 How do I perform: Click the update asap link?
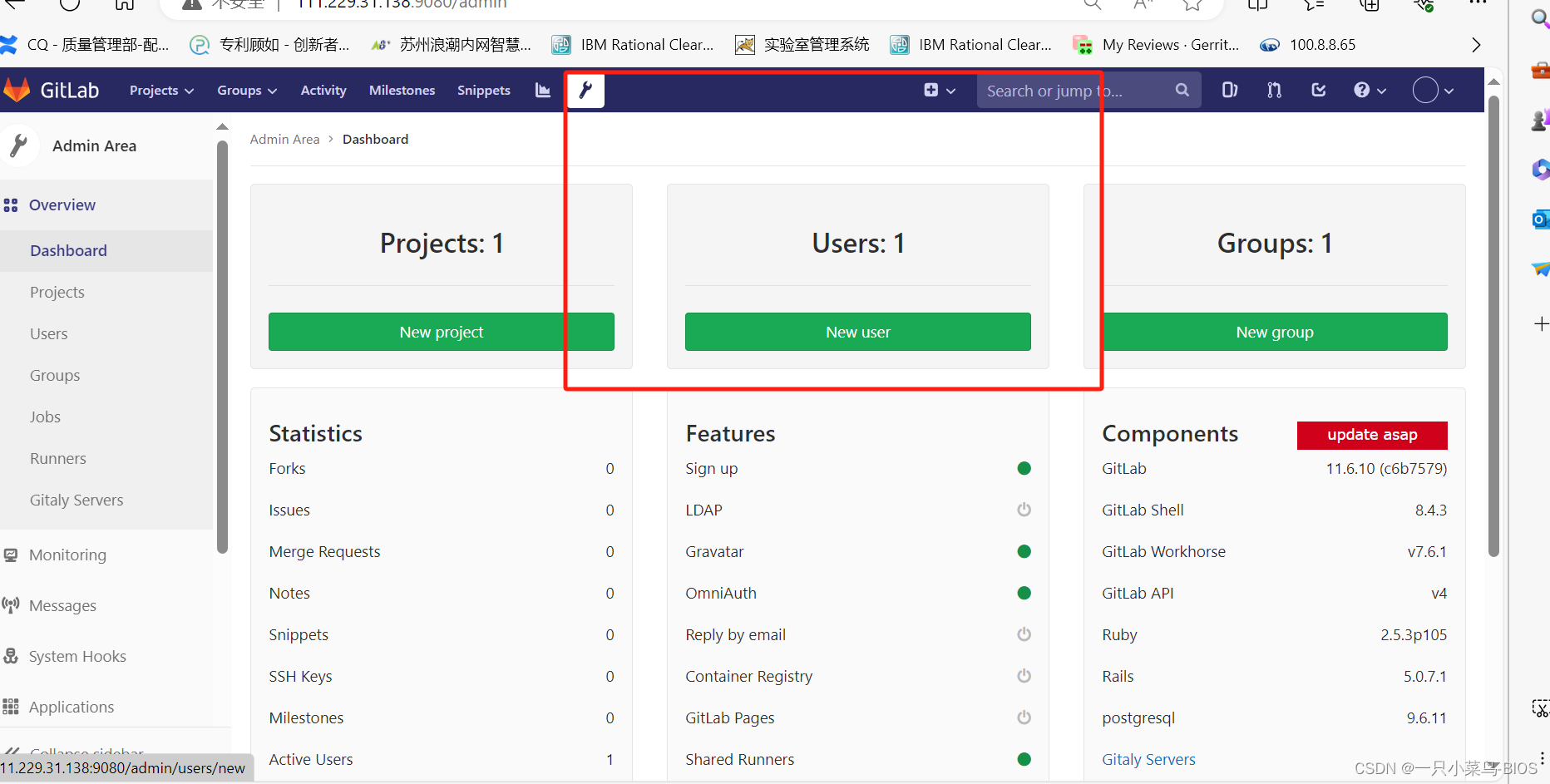1371,435
